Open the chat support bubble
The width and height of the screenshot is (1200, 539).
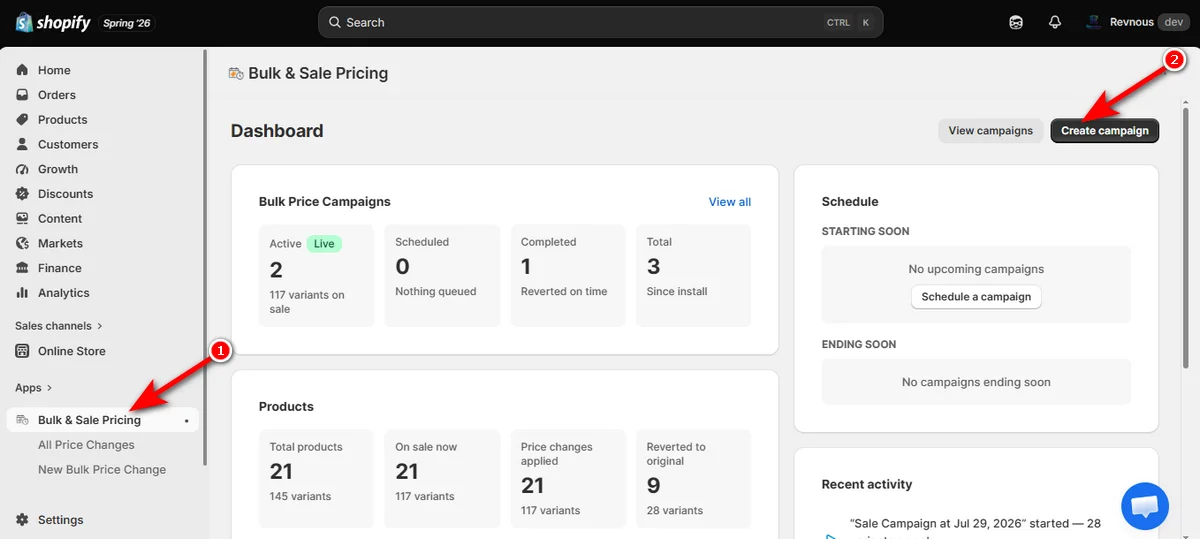click(1145, 506)
